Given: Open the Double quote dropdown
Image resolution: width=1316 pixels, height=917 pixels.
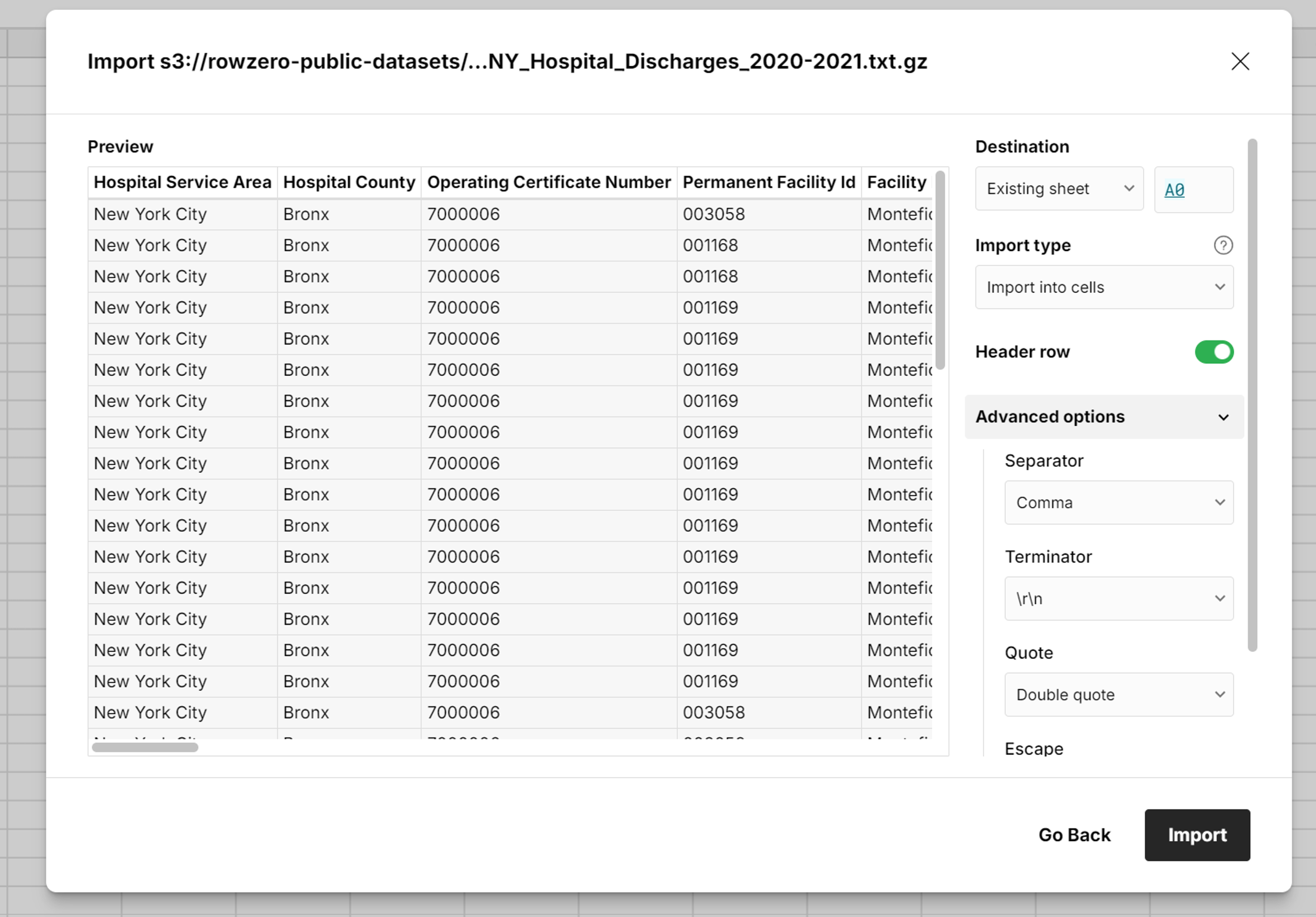Looking at the screenshot, I should click(x=1118, y=695).
